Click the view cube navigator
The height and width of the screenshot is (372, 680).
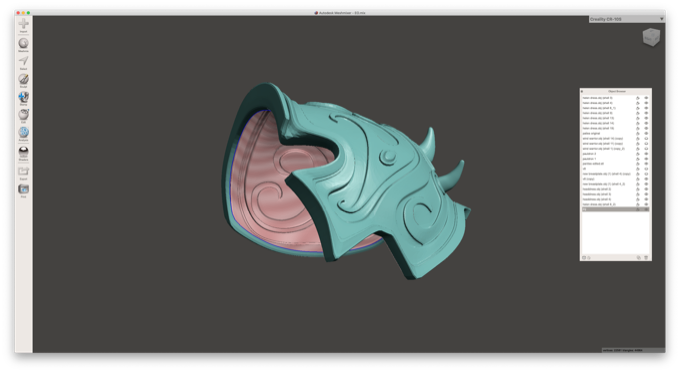(x=651, y=37)
